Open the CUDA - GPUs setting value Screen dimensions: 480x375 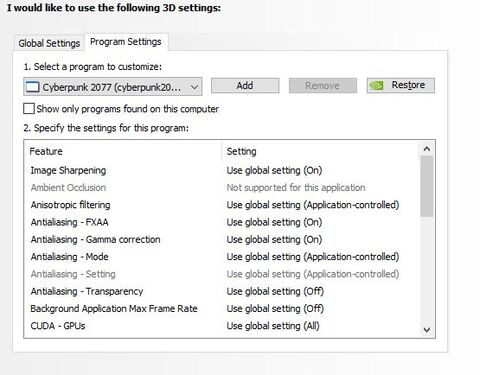tap(273, 326)
